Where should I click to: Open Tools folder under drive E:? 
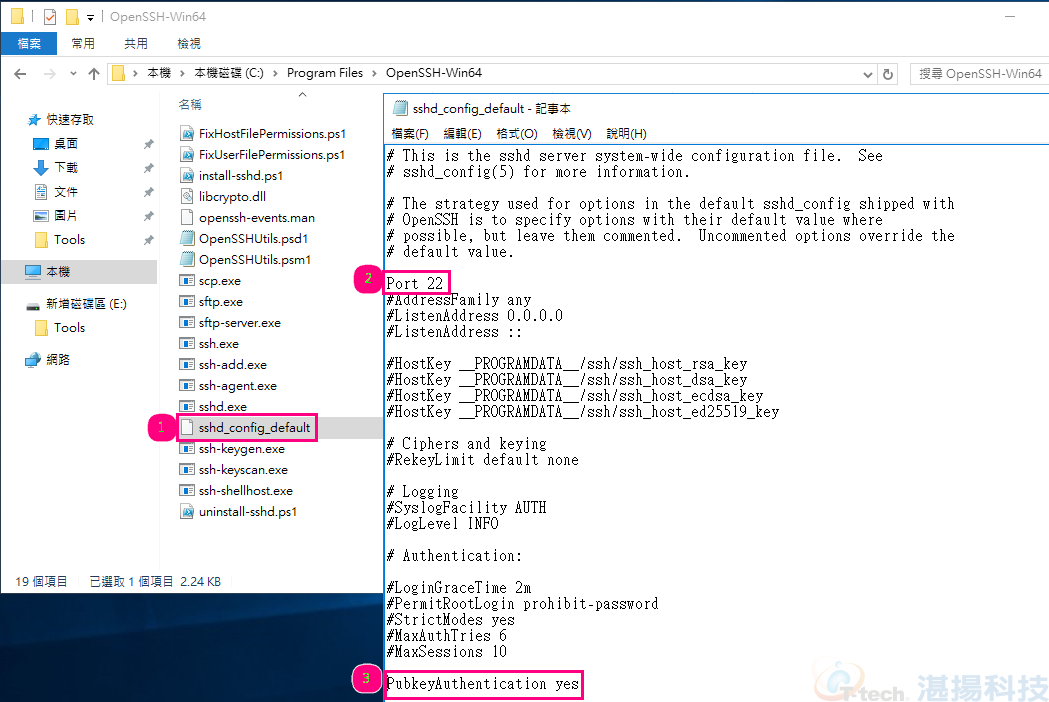point(69,328)
